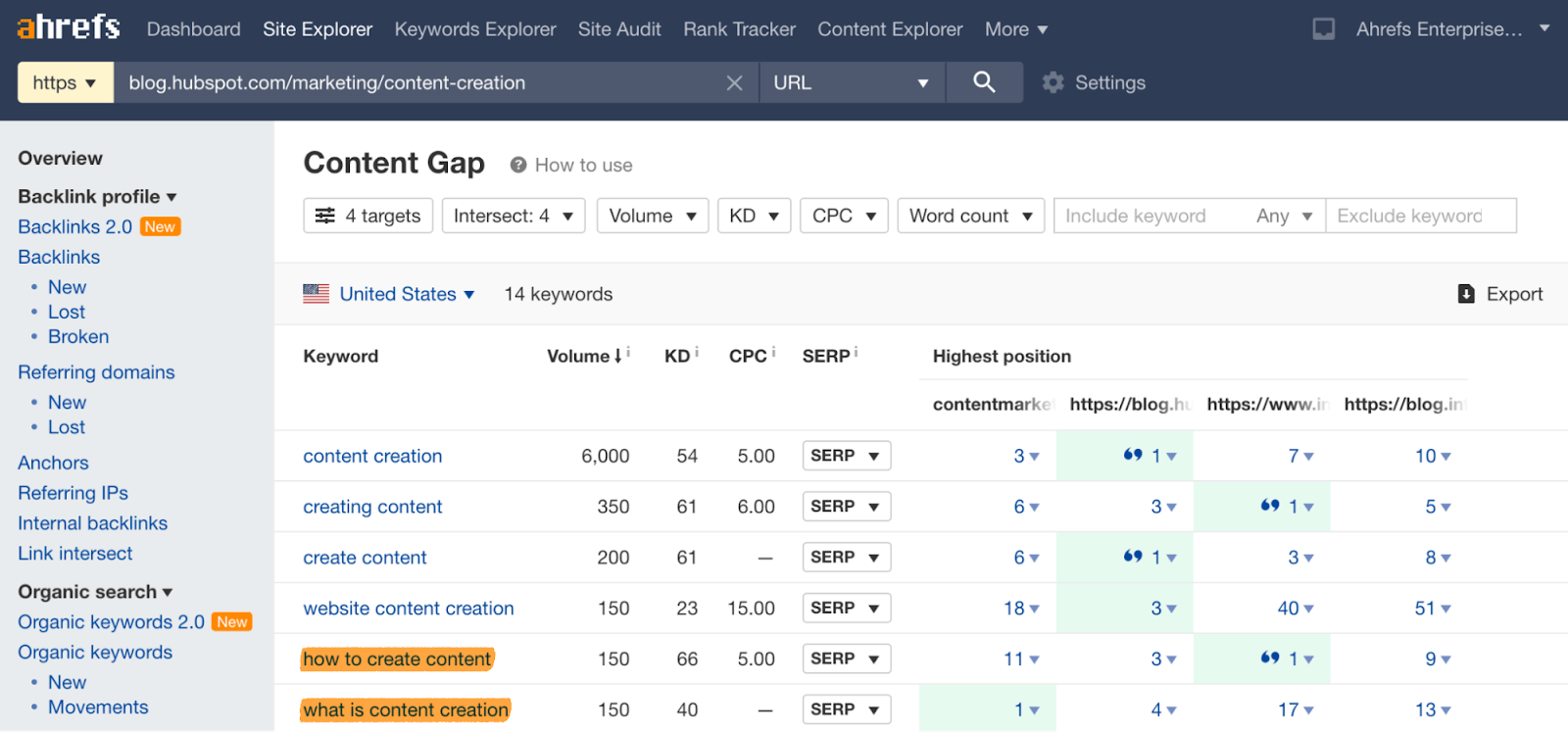Open the Site Audit menu item
1568x732 pixels.
[x=618, y=29]
